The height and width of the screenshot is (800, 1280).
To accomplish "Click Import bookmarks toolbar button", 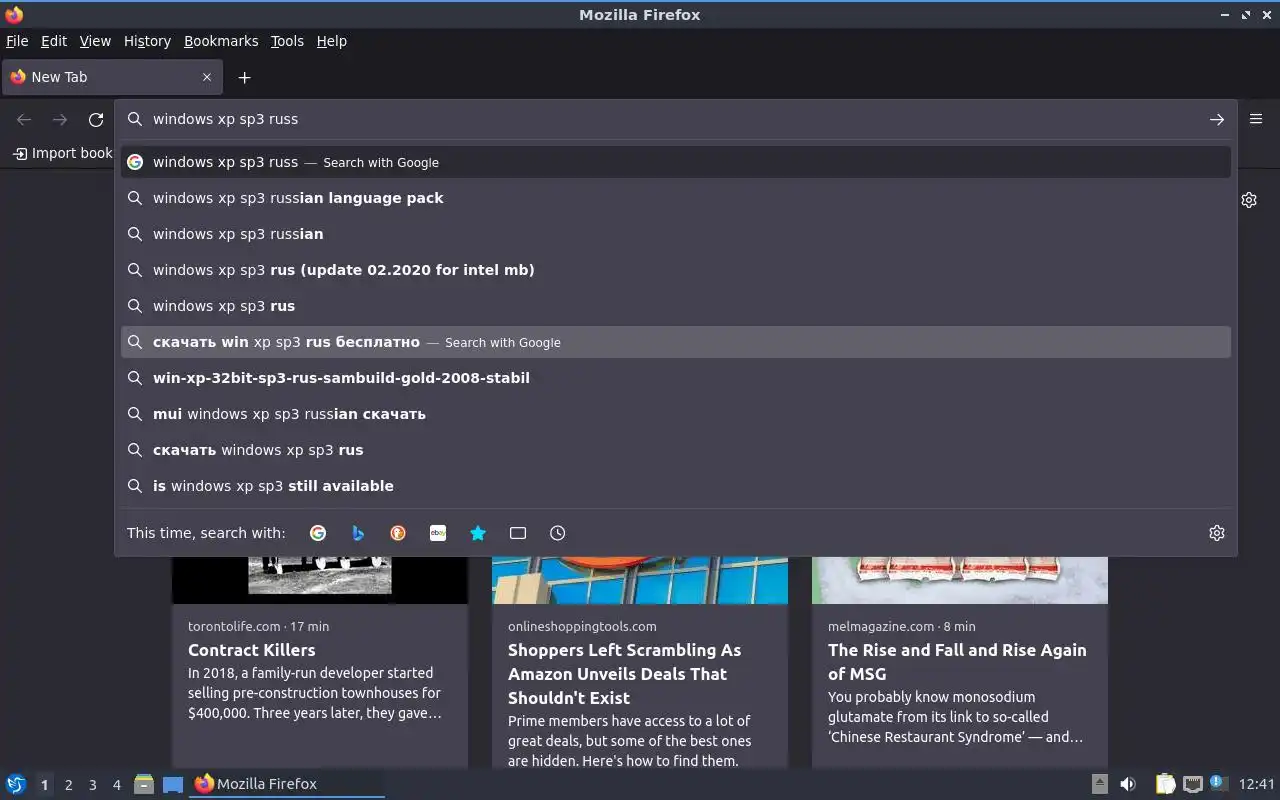I will point(62,153).
